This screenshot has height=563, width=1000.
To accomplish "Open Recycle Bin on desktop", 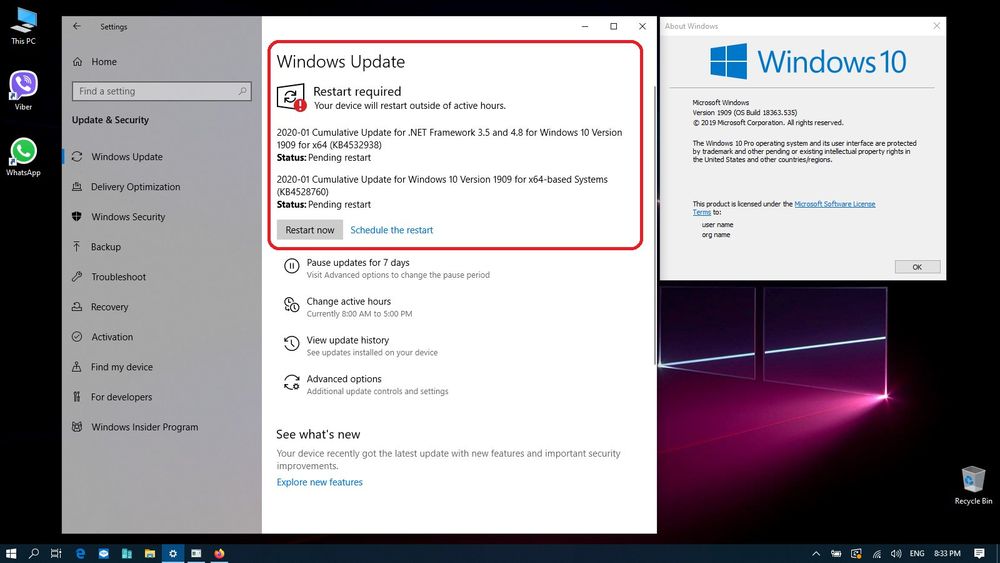I will [973, 485].
